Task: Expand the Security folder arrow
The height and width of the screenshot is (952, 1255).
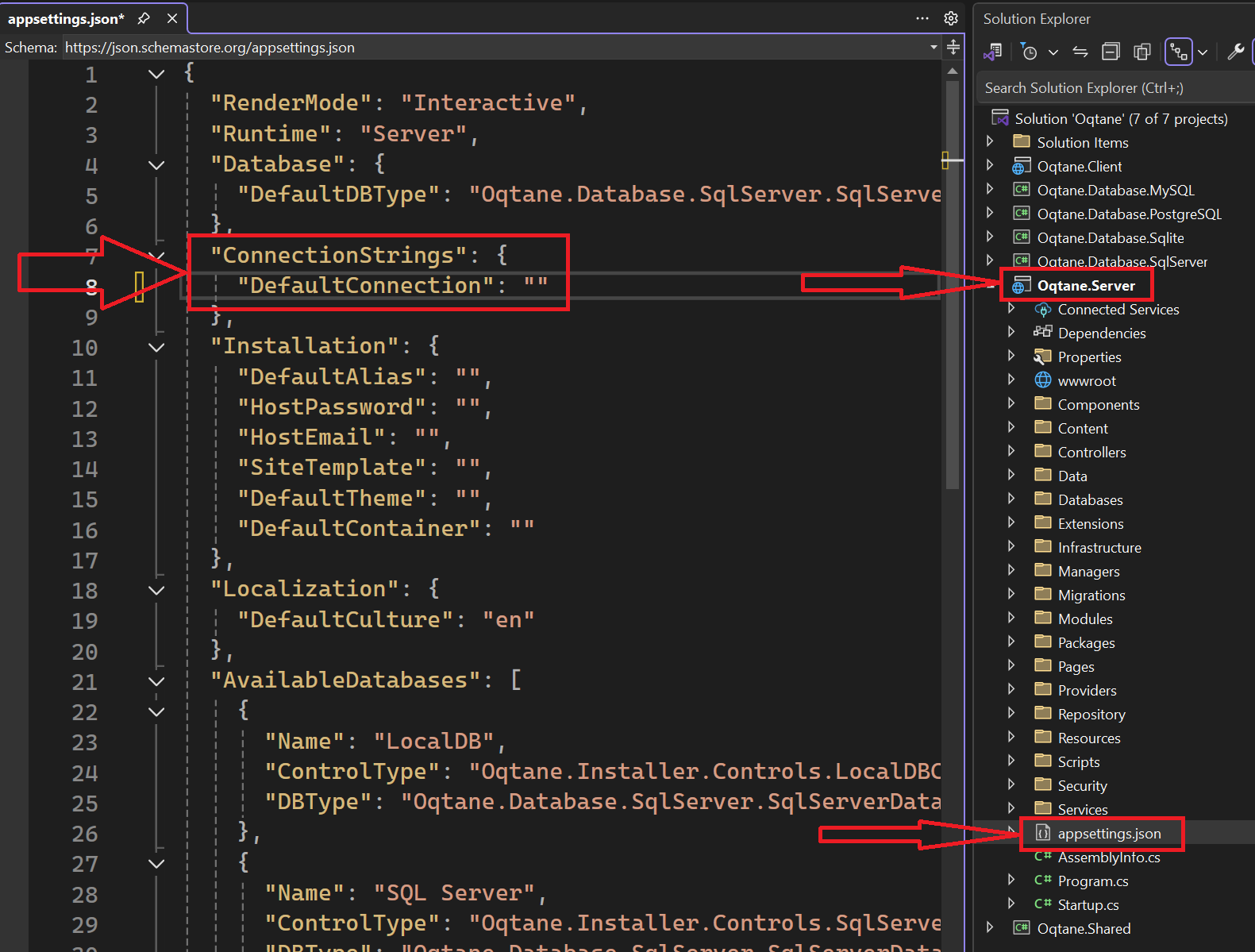Action: pos(1011,784)
